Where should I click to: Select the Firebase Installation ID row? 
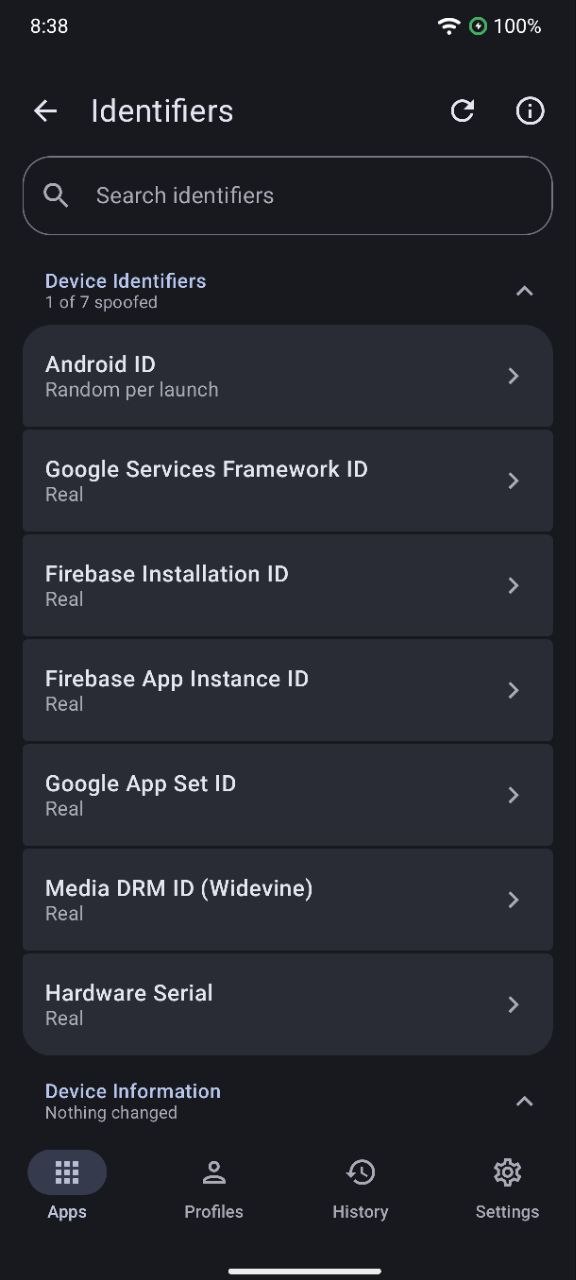tap(288, 585)
